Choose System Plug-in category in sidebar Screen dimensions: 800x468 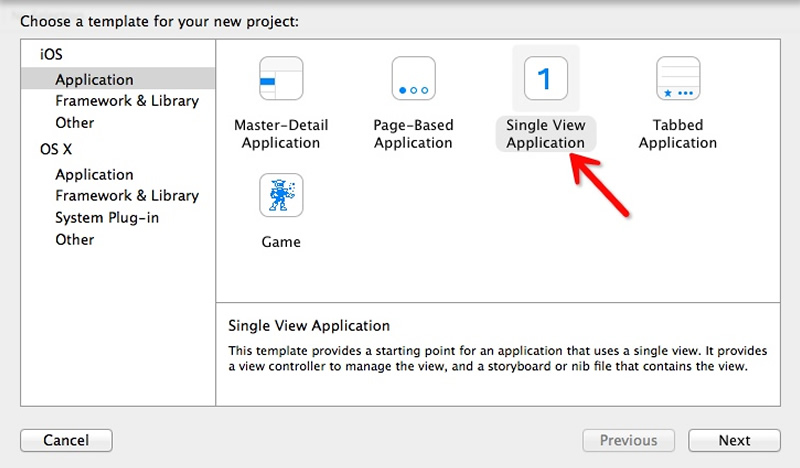pyautogui.click(x=107, y=218)
